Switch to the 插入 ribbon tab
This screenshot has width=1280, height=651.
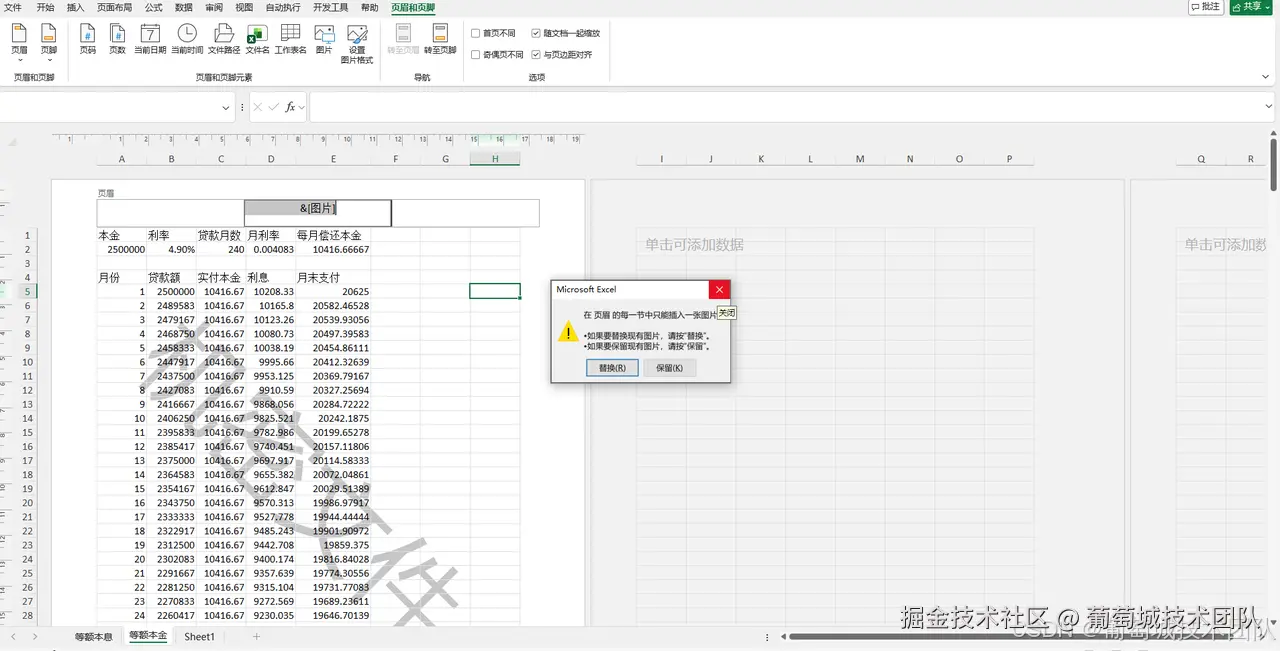[x=76, y=7]
